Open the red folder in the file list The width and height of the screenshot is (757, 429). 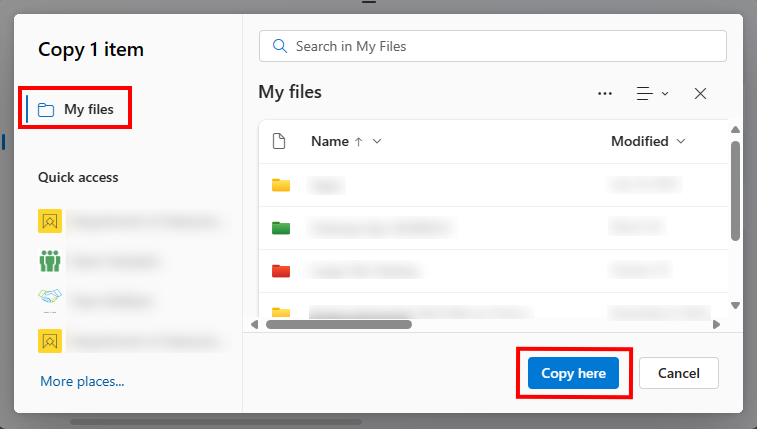281,270
